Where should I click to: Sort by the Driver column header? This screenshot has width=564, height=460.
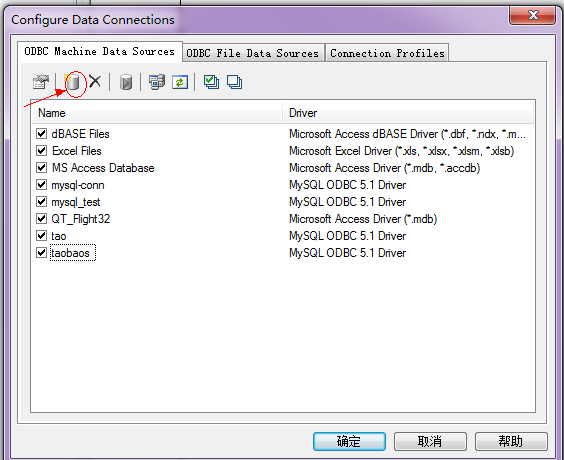pos(408,113)
